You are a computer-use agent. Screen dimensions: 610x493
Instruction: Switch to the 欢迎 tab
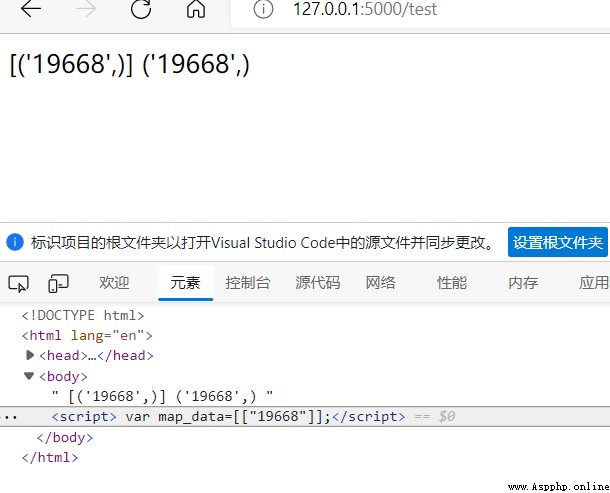114,283
